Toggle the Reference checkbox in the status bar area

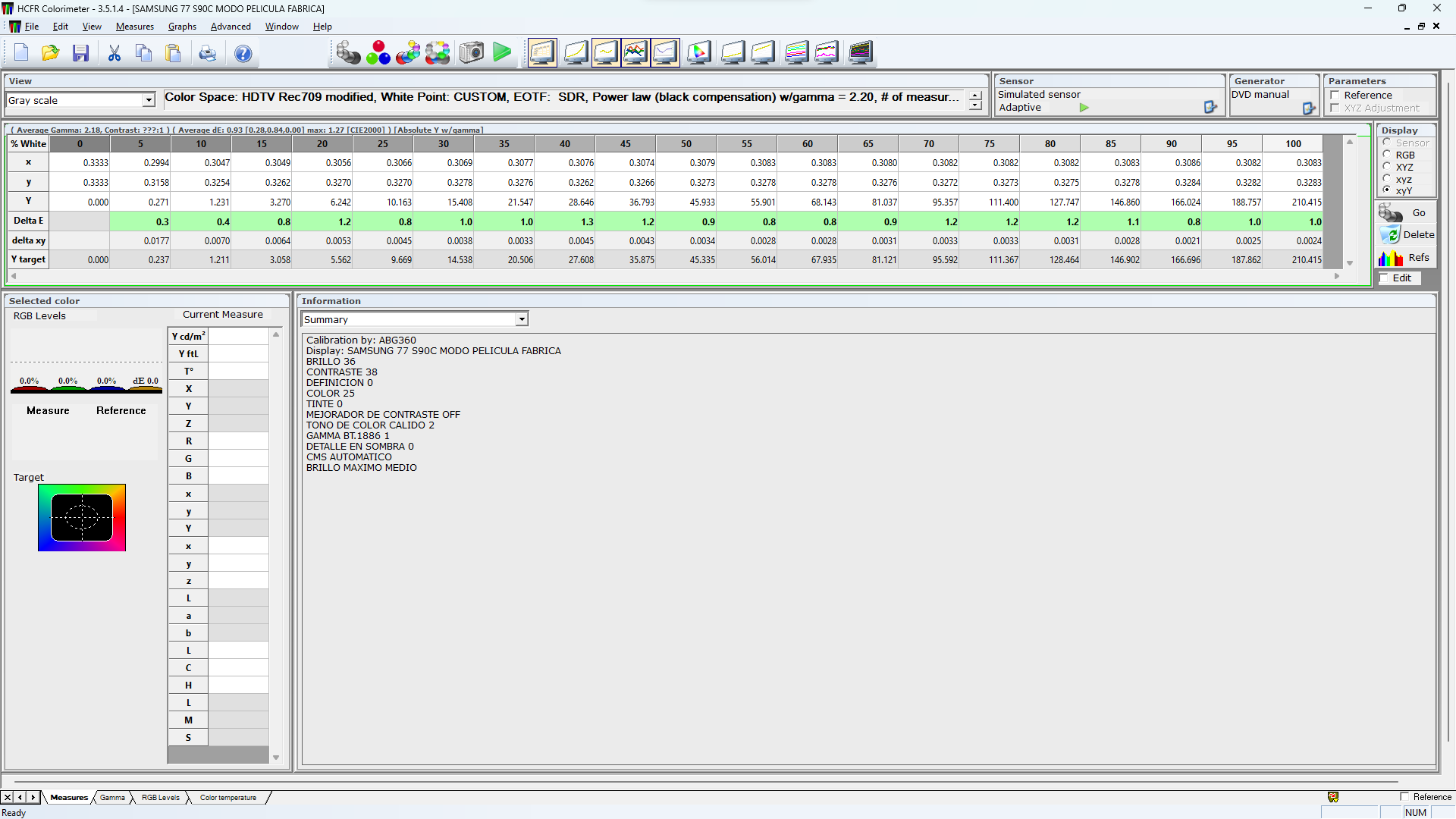[1404, 797]
